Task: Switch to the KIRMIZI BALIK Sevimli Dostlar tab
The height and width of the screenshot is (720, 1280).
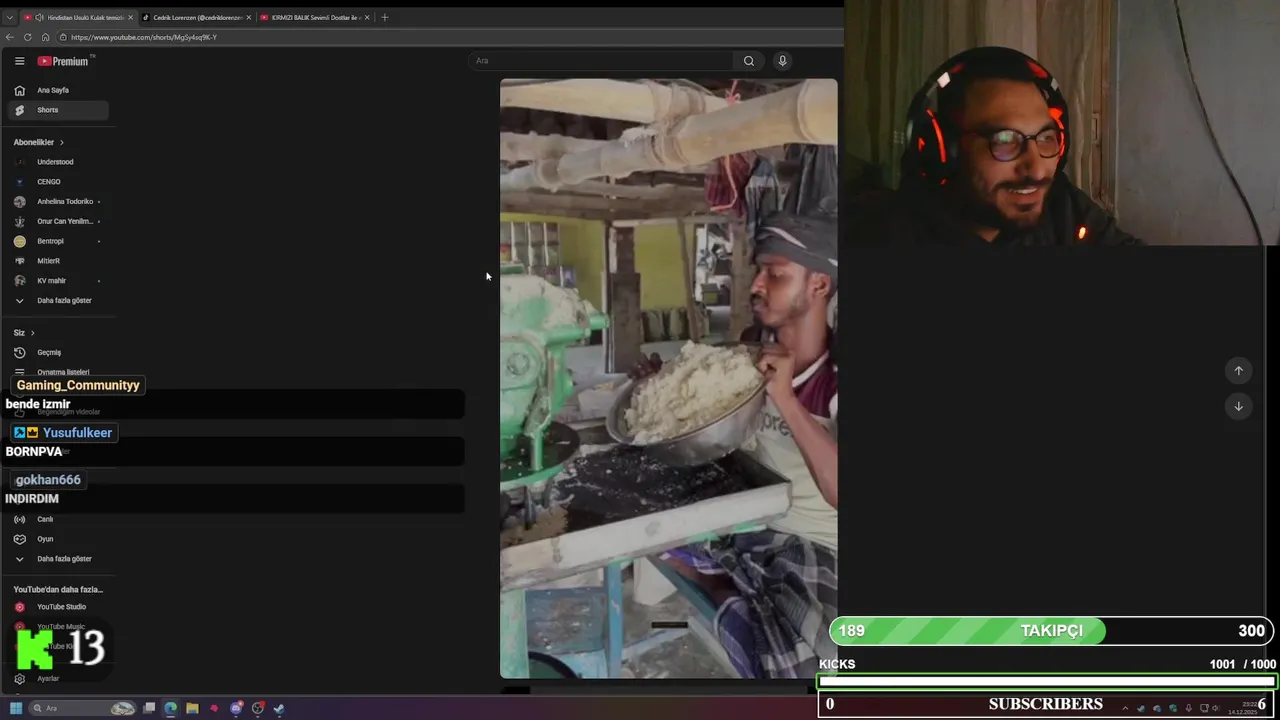Action: (x=315, y=17)
